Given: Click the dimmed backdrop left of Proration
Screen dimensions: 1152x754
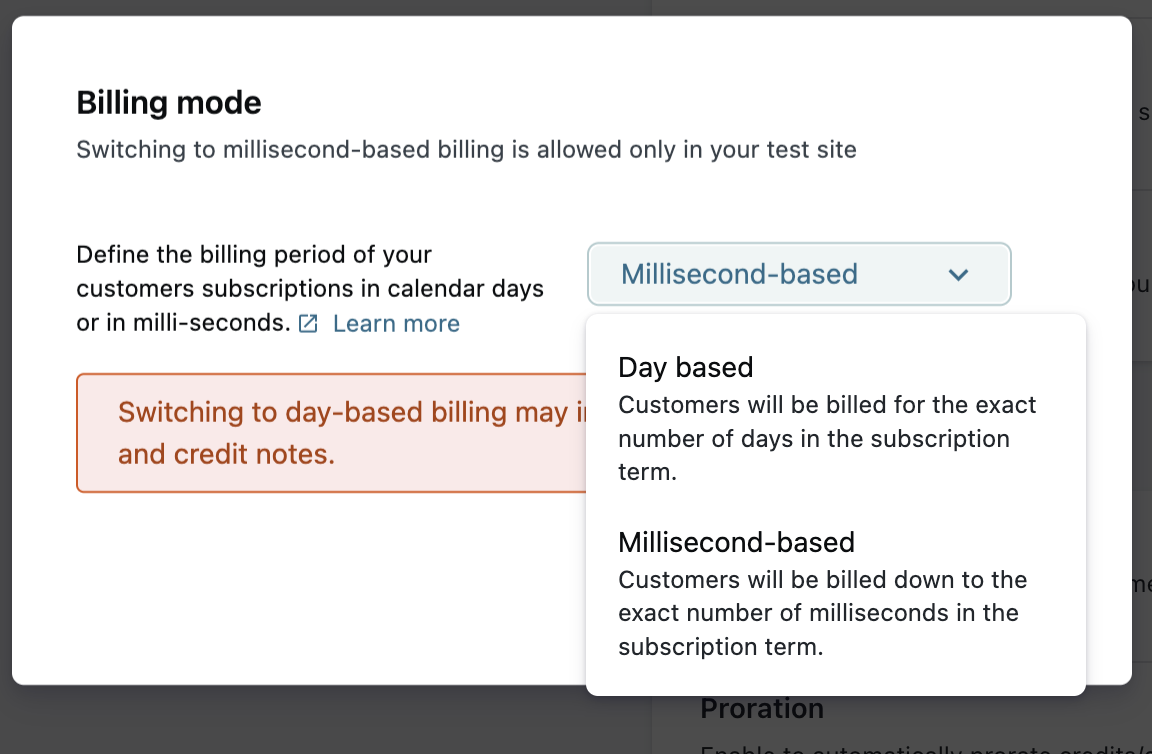Looking at the screenshot, I should [330, 720].
